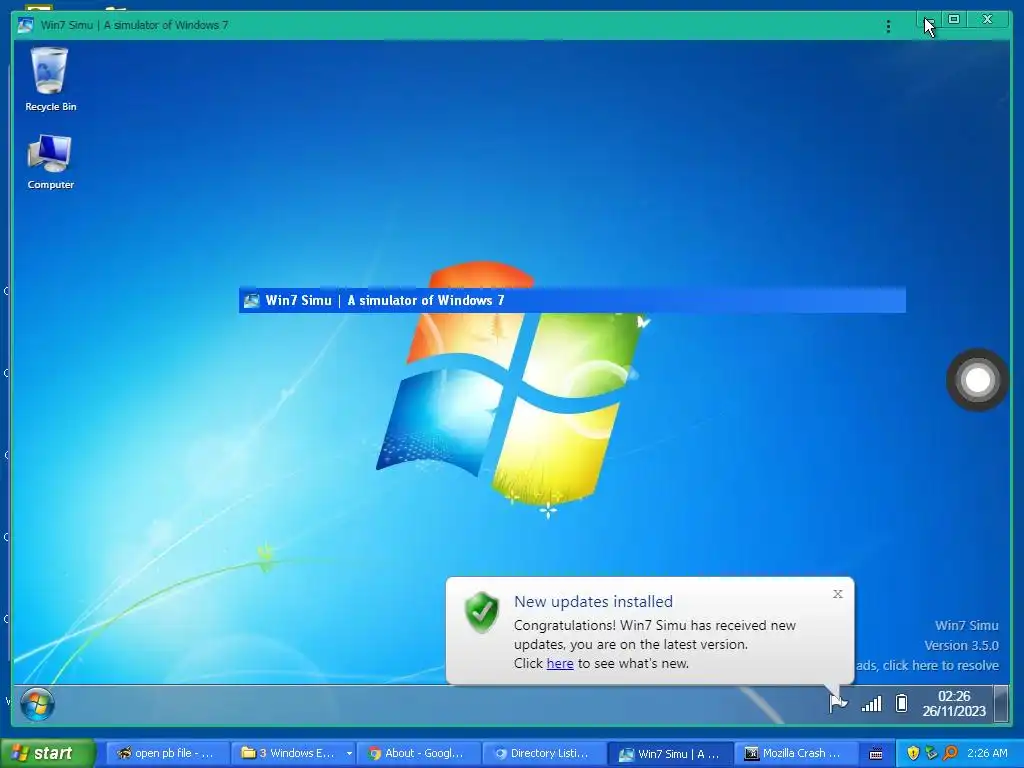This screenshot has width=1024, height=768.
Task: Open the three-dot menu in title bar
Action: (888, 26)
